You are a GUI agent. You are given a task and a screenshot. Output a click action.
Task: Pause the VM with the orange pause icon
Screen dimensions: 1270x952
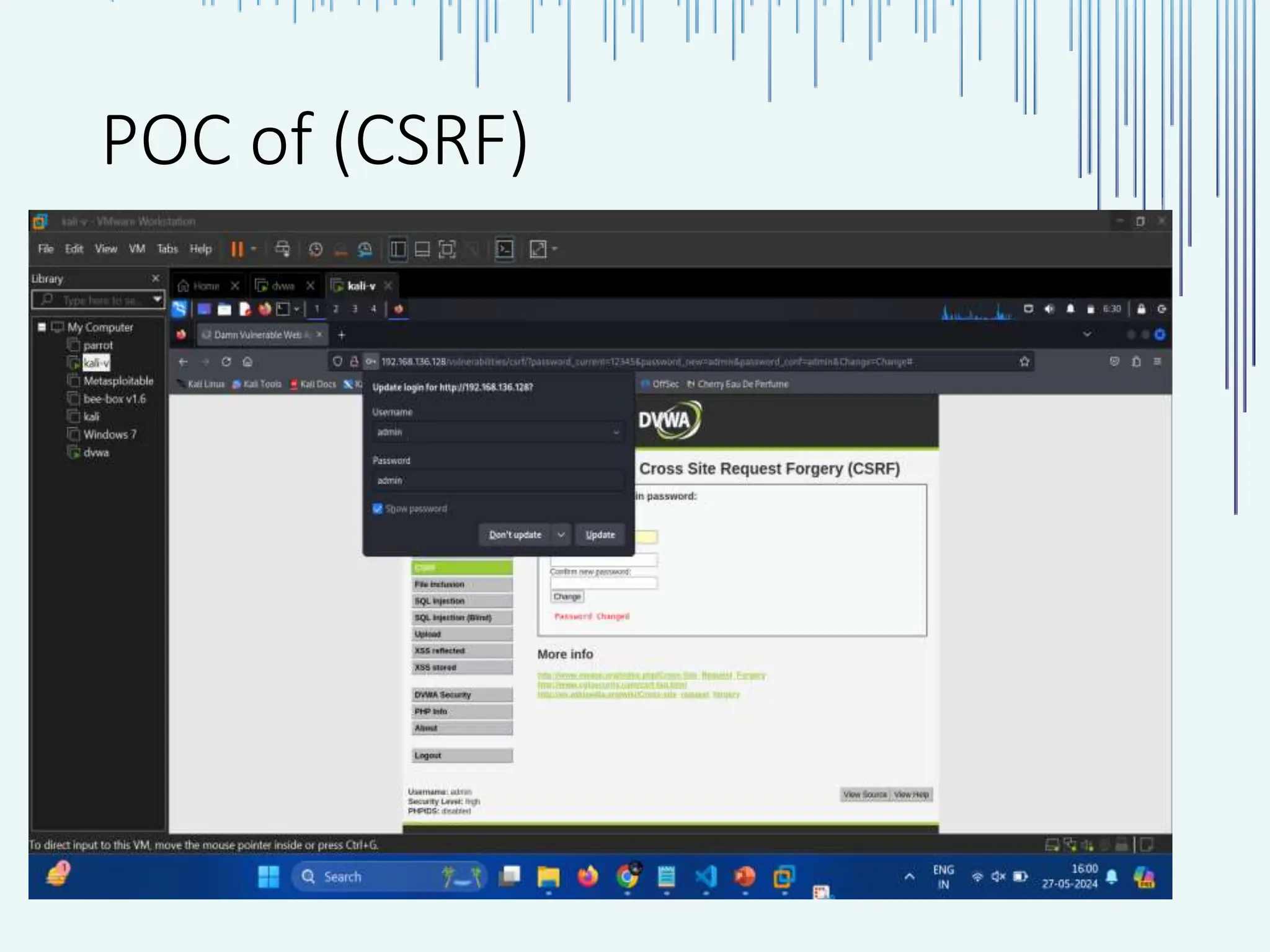tap(237, 249)
